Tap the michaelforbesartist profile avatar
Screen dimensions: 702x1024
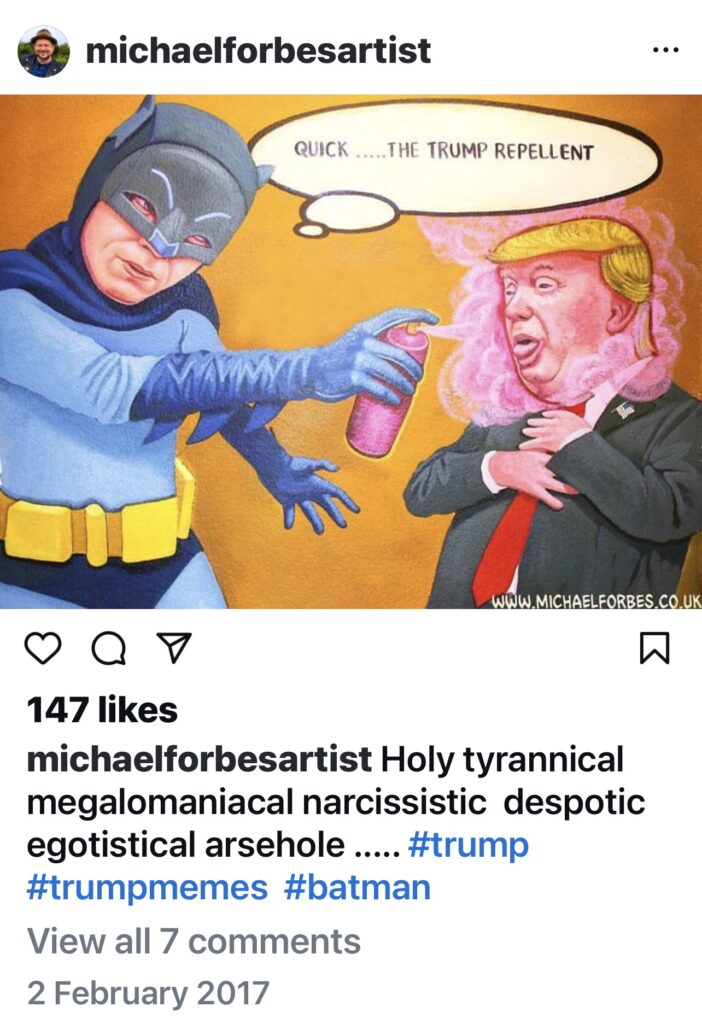[x=43, y=52]
